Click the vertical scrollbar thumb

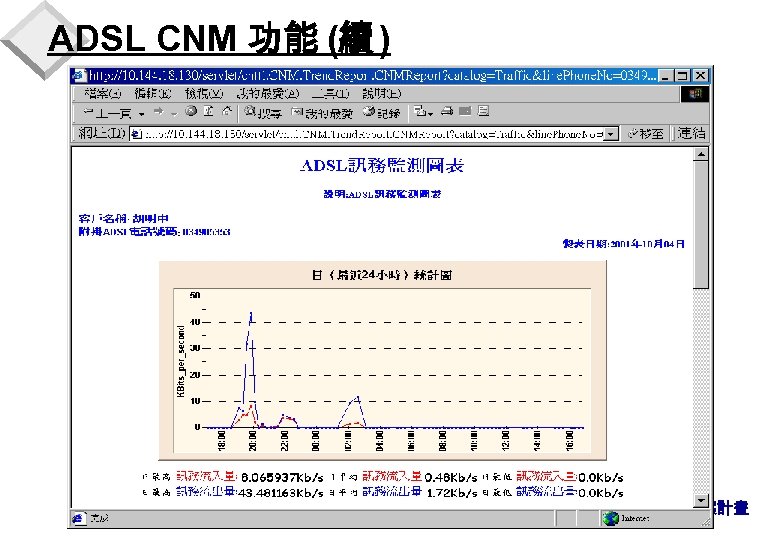(x=700, y=224)
